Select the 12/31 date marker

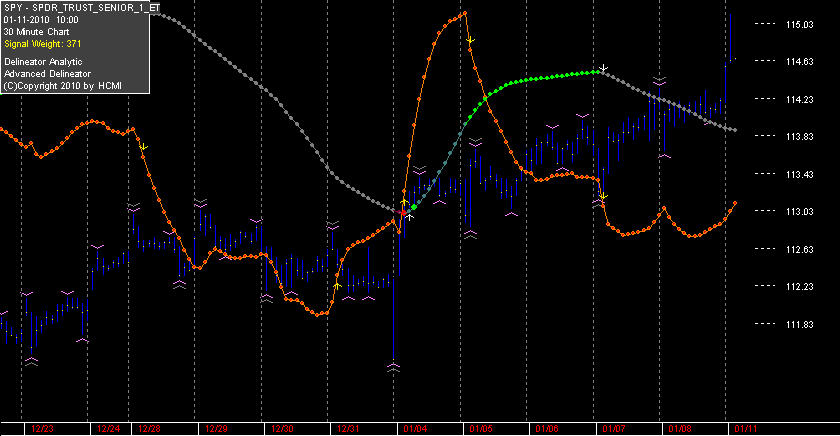[x=348, y=429]
